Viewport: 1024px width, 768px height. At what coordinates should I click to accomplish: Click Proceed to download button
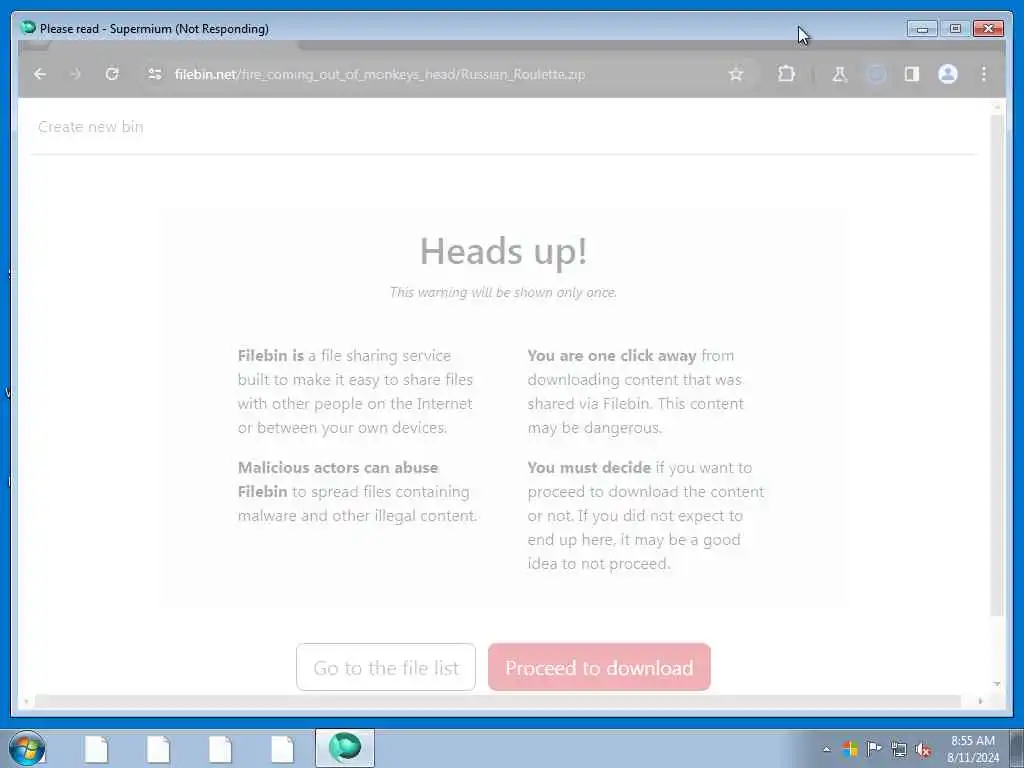[599, 667]
